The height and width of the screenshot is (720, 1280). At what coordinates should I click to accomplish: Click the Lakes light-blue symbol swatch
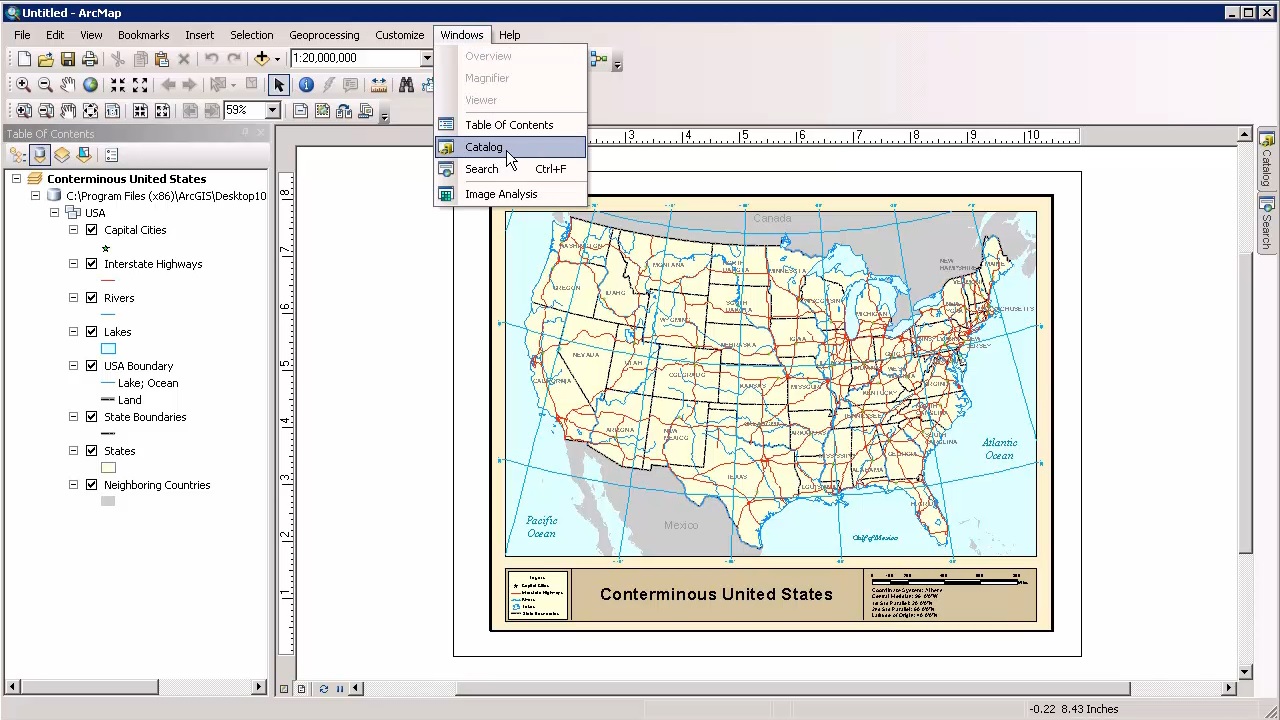click(x=108, y=349)
